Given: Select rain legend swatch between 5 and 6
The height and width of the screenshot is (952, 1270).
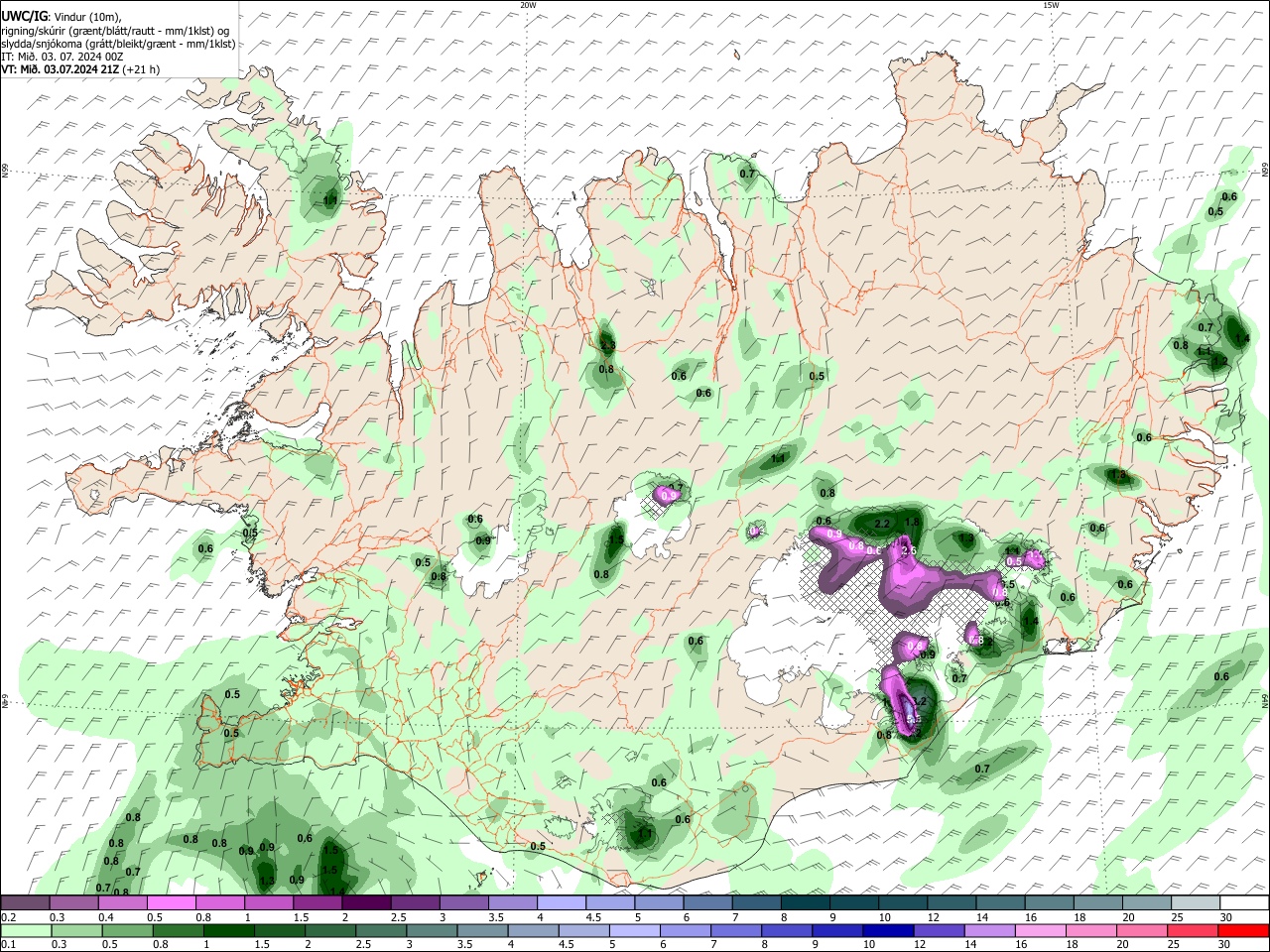Looking at the screenshot, I should click(634, 930).
